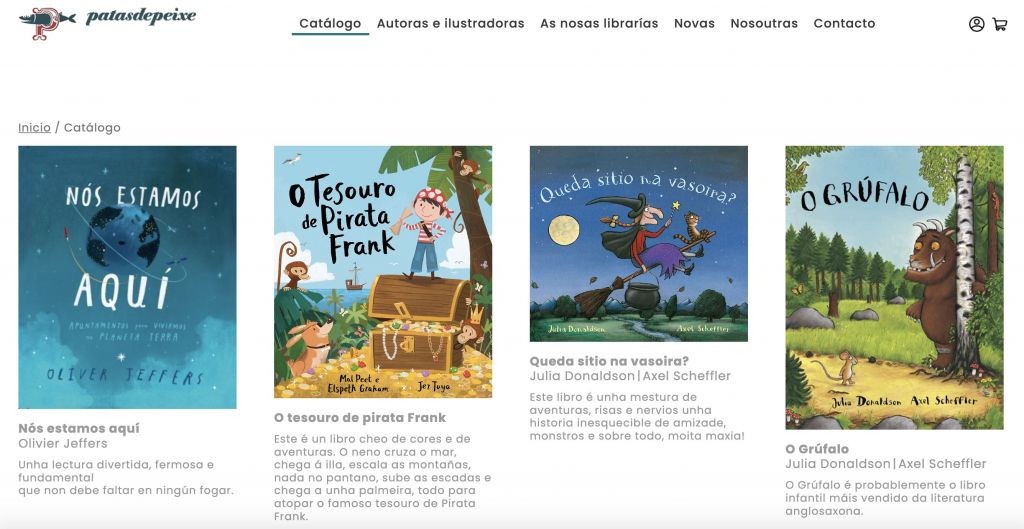Open O Grúfalo book cover
This screenshot has height=529, width=1024.
click(894, 287)
